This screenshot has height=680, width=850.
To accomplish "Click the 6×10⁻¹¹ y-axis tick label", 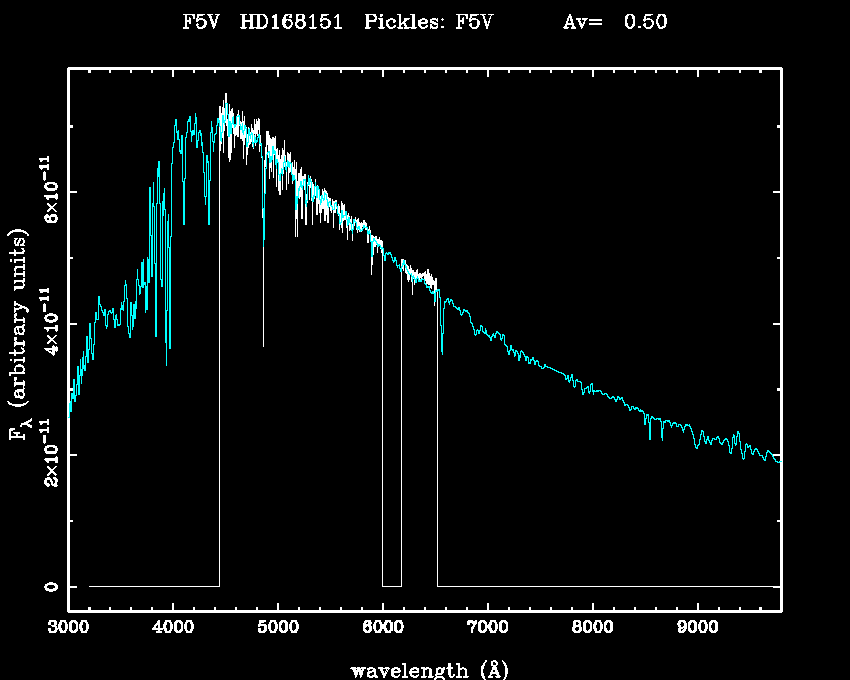I will tap(47, 191).
